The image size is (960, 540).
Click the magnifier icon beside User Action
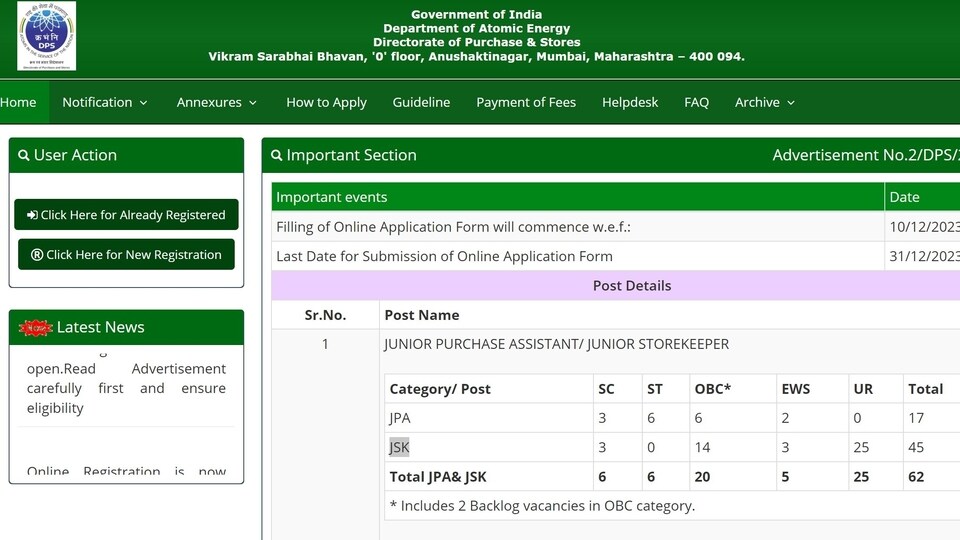click(24, 156)
